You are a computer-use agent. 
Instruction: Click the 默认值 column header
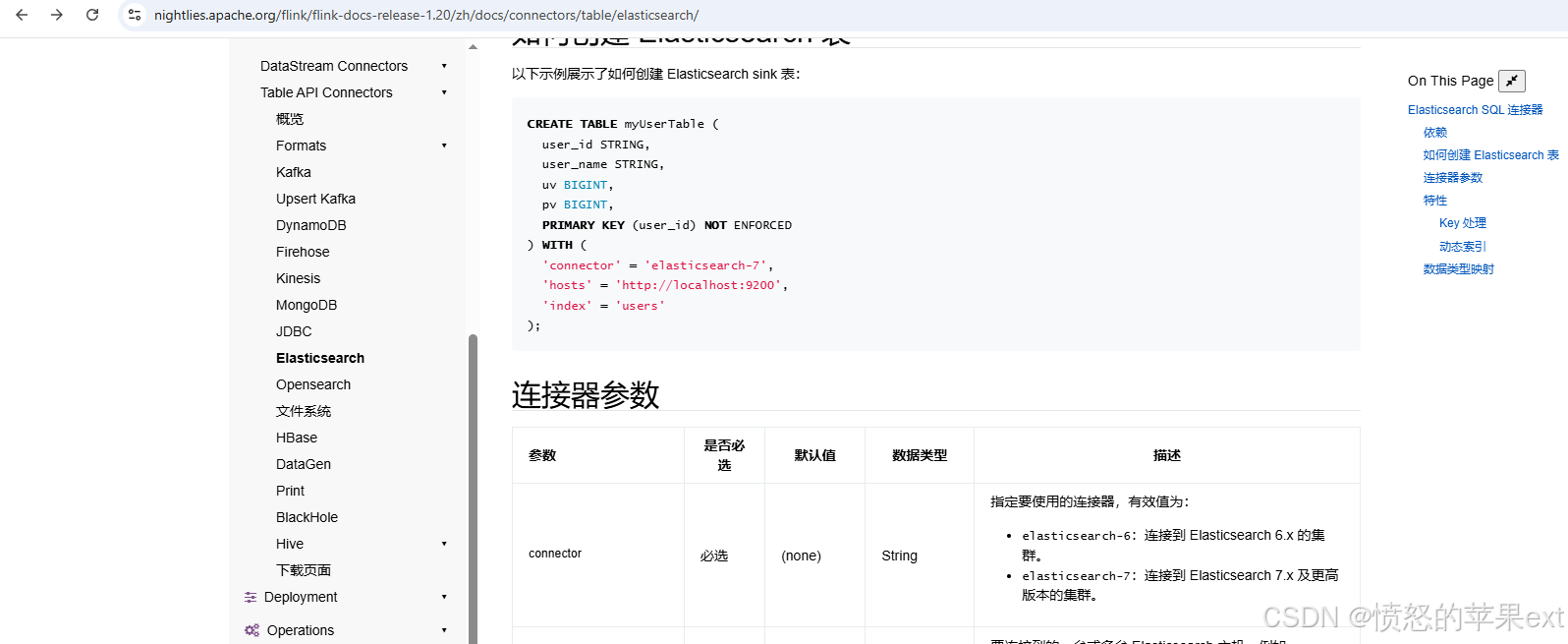tap(815, 455)
